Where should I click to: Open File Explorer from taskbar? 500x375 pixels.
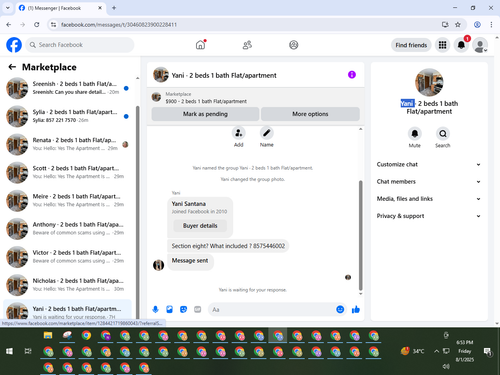[48, 335]
